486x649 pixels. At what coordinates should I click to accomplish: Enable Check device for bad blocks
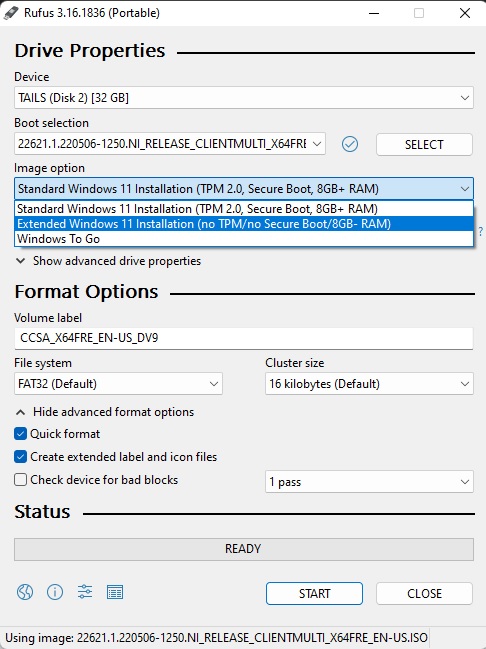click(20, 480)
